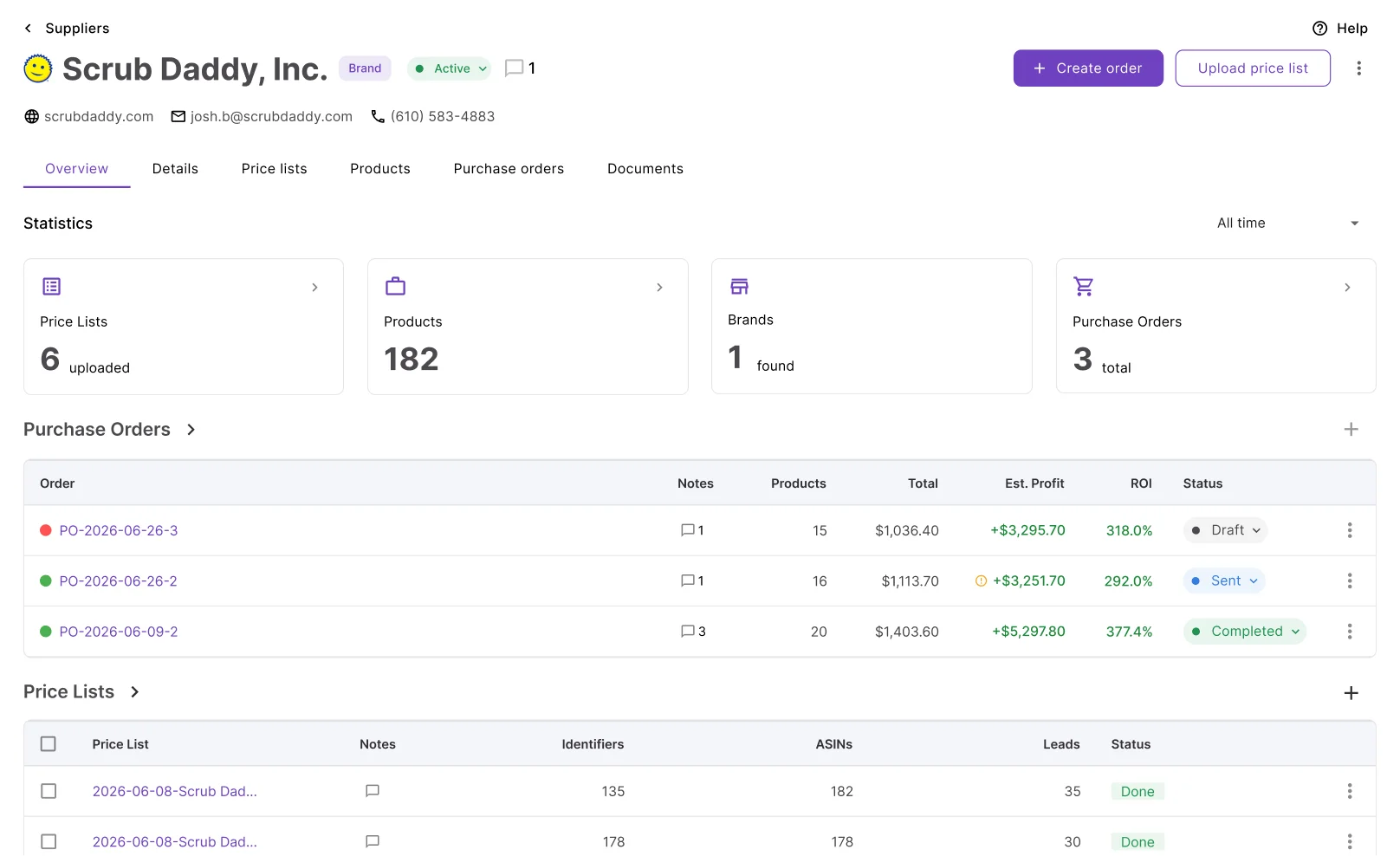Viewport: 1400px width, 856px height.
Task: Click warning icon beside +$3,251.70 profit
Action: coord(981,581)
